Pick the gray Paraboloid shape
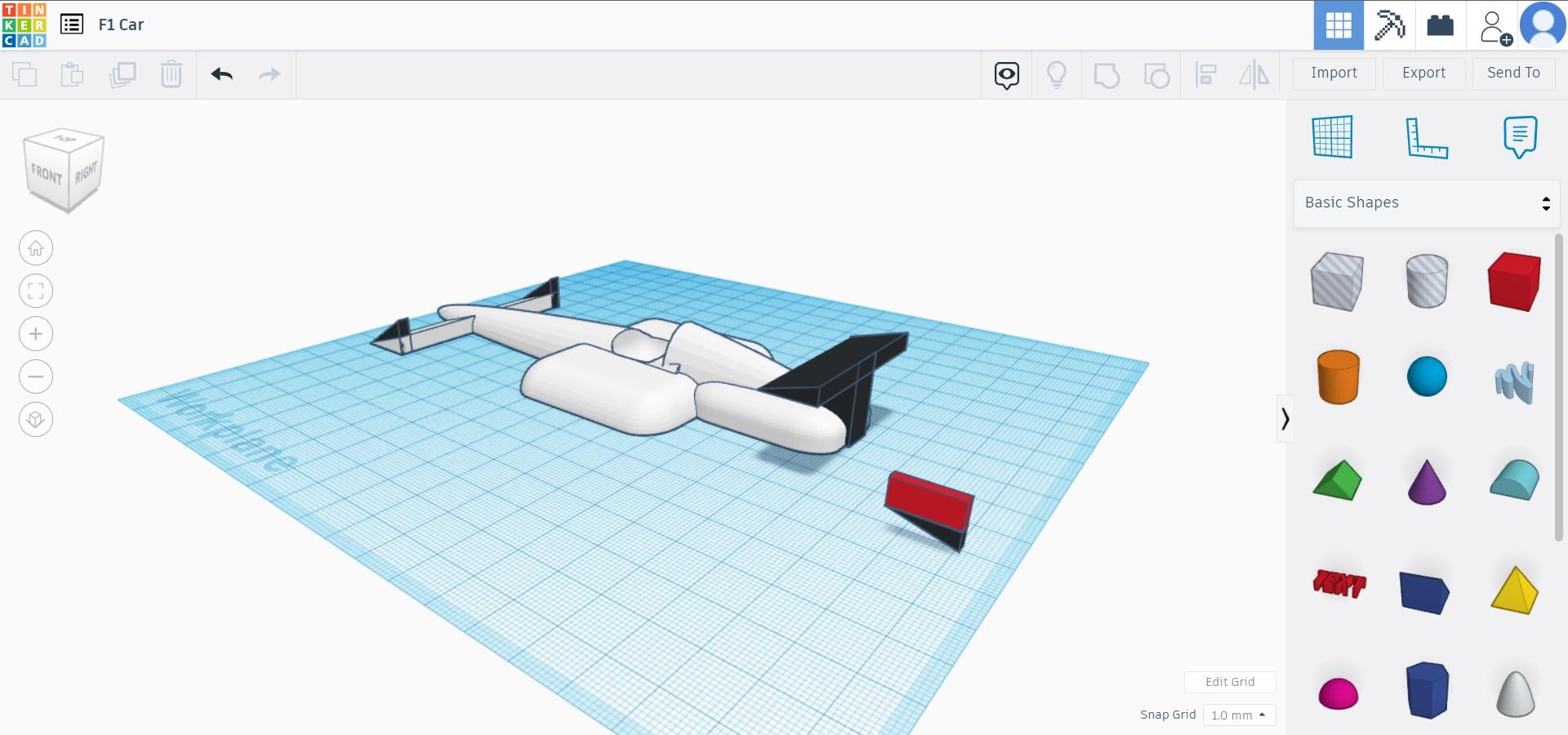This screenshot has width=1568, height=735. click(x=1515, y=694)
